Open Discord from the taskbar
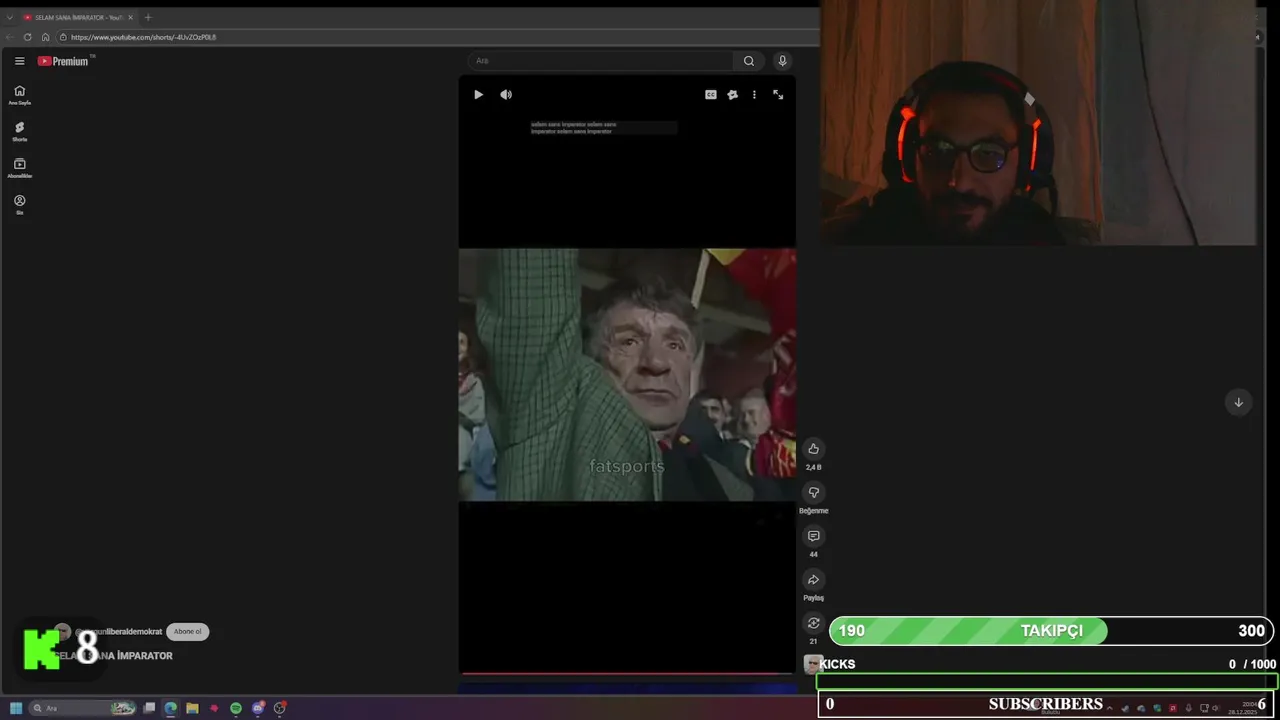This screenshot has height=720, width=1280. [258, 708]
